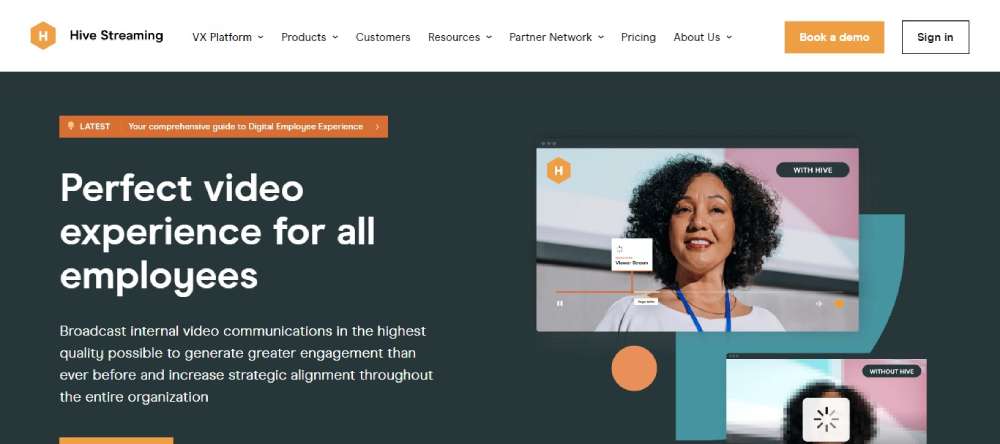Click the orange circle on the video controls
This screenshot has height=444, width=1000.
(839, 304)
